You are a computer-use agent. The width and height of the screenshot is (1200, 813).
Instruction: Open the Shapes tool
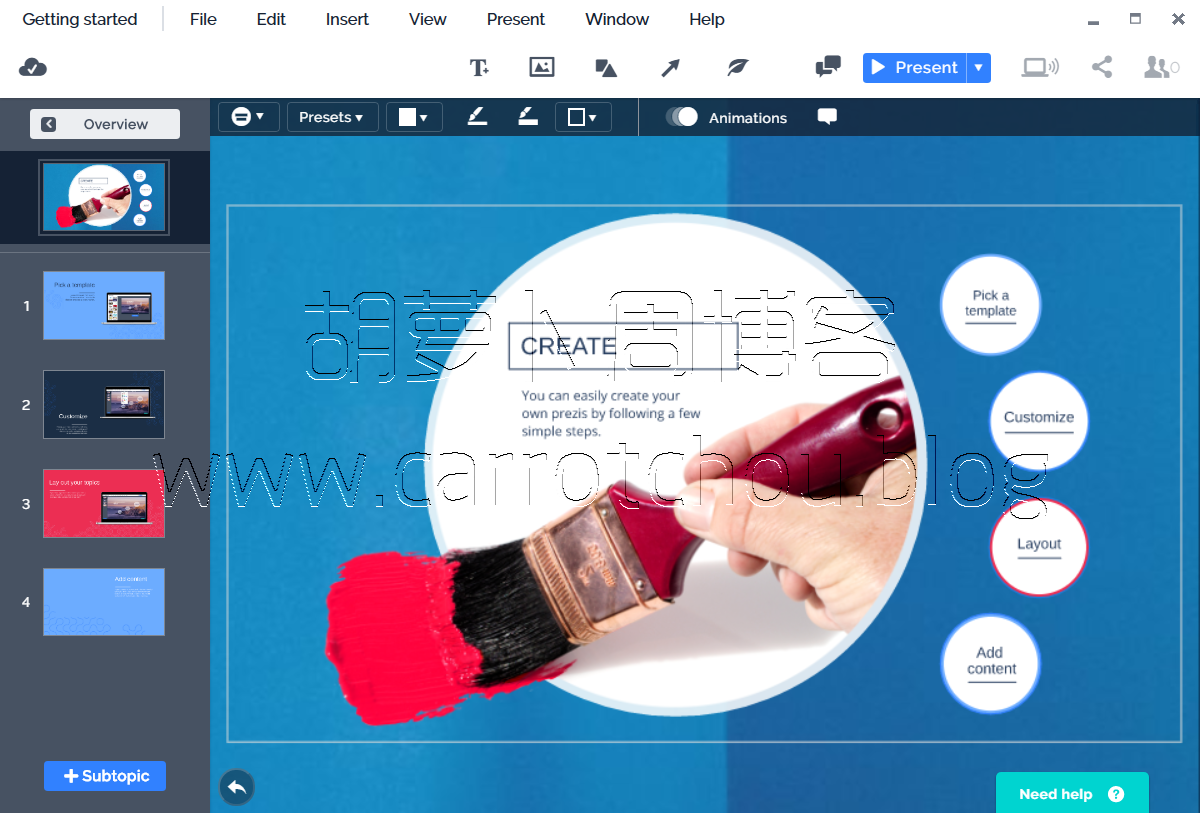[x=606, y=67]
